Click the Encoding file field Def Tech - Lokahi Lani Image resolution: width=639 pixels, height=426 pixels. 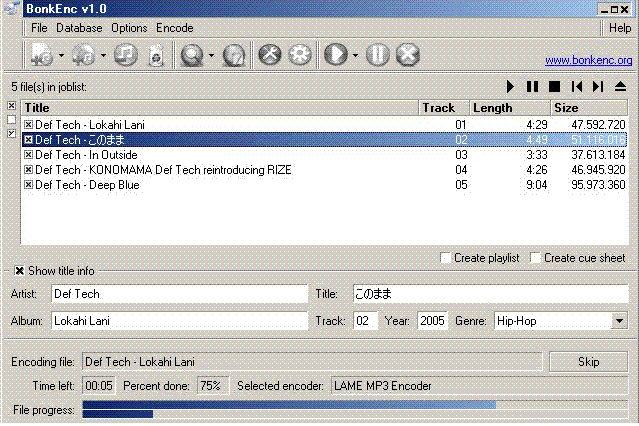(312, 362)
